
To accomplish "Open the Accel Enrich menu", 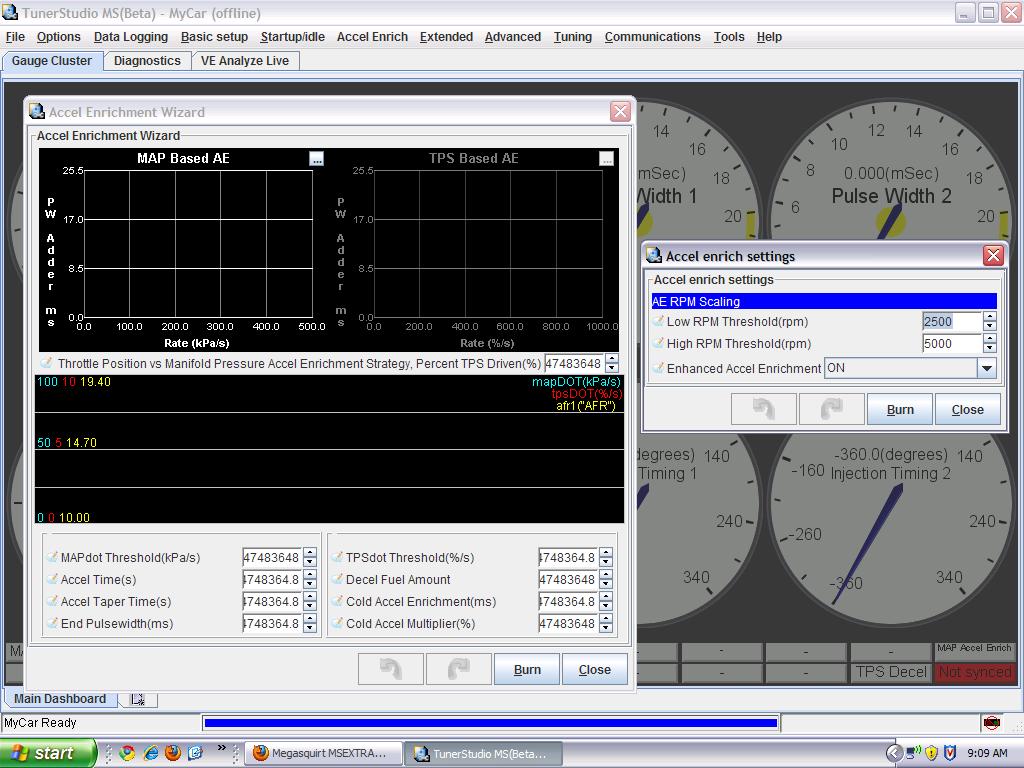I will tap(372, 37).
